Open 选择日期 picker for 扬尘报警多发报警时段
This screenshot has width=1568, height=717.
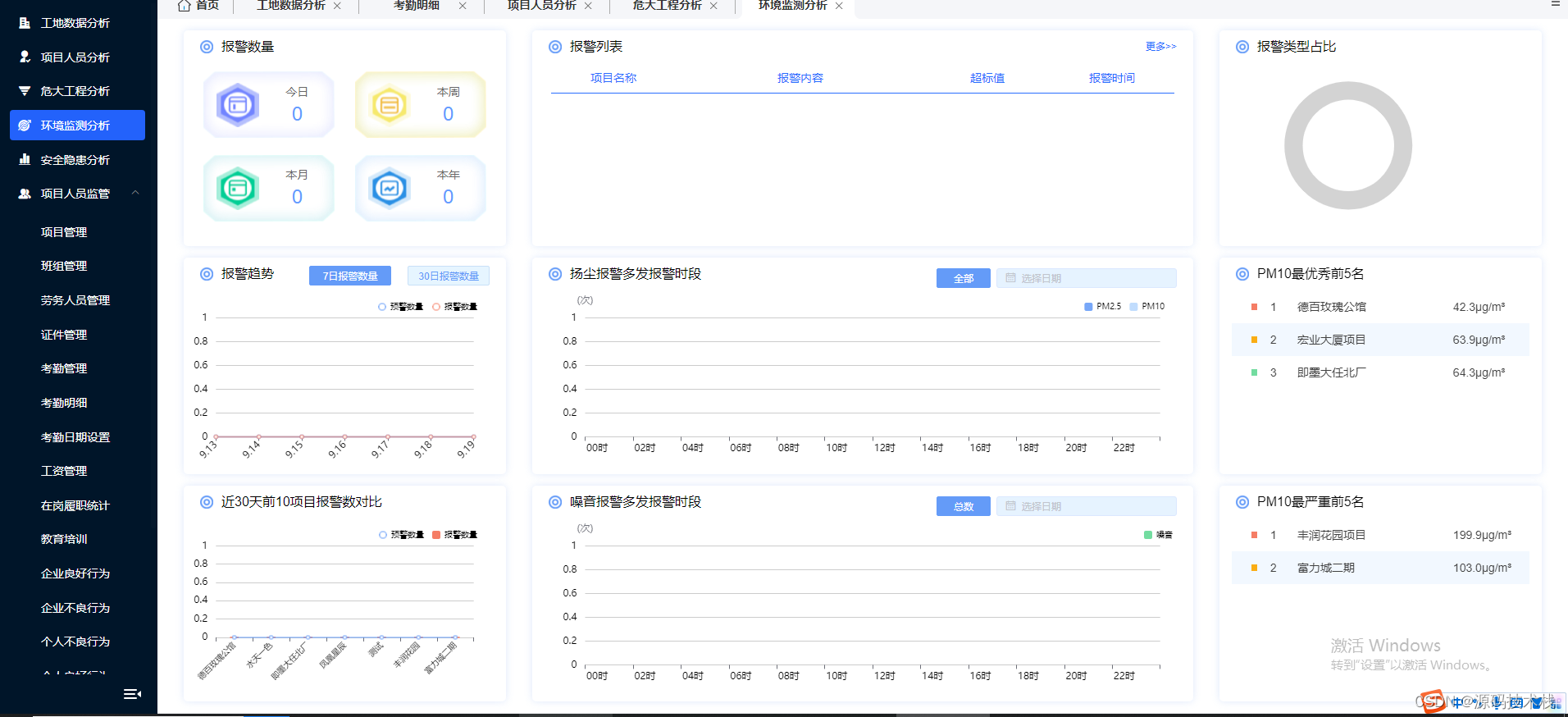pos(1086,278)
